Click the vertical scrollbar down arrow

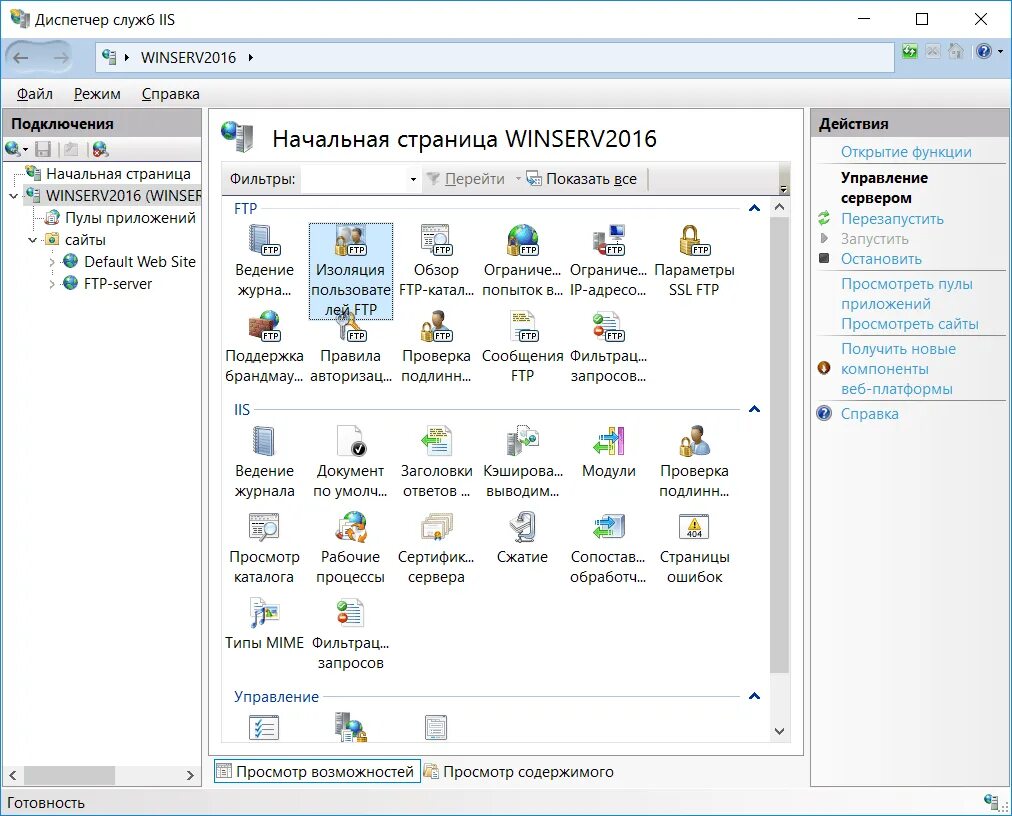780,731
